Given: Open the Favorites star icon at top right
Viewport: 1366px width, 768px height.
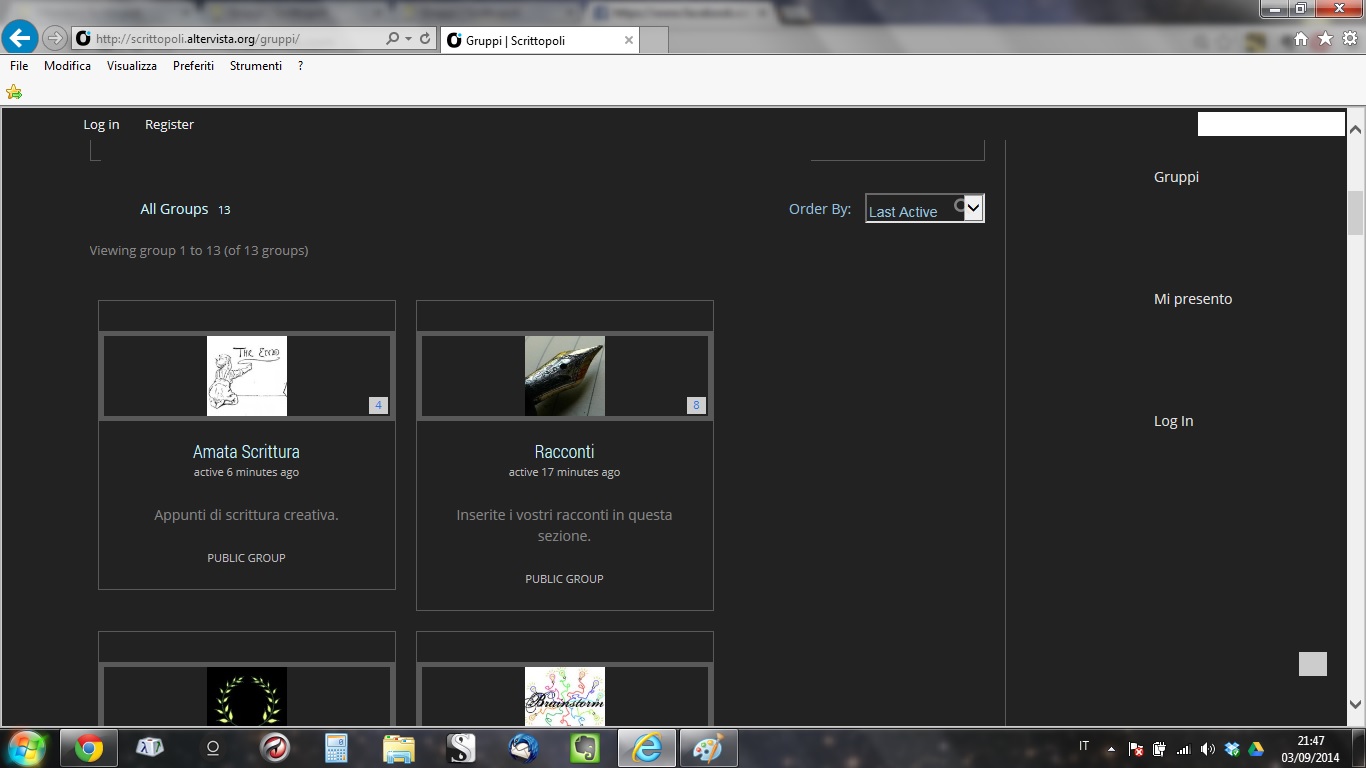Looking at the screenshot, I should pos(1325,39).
